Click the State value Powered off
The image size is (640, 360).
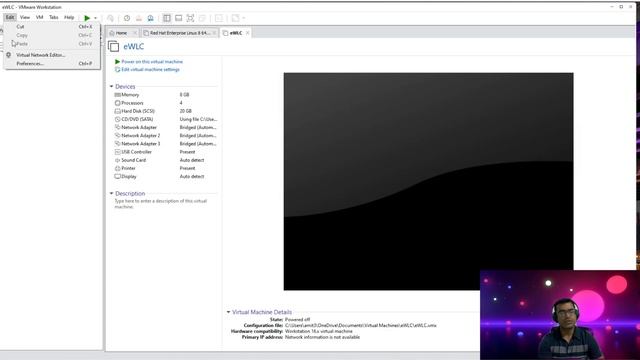(298, 320)
